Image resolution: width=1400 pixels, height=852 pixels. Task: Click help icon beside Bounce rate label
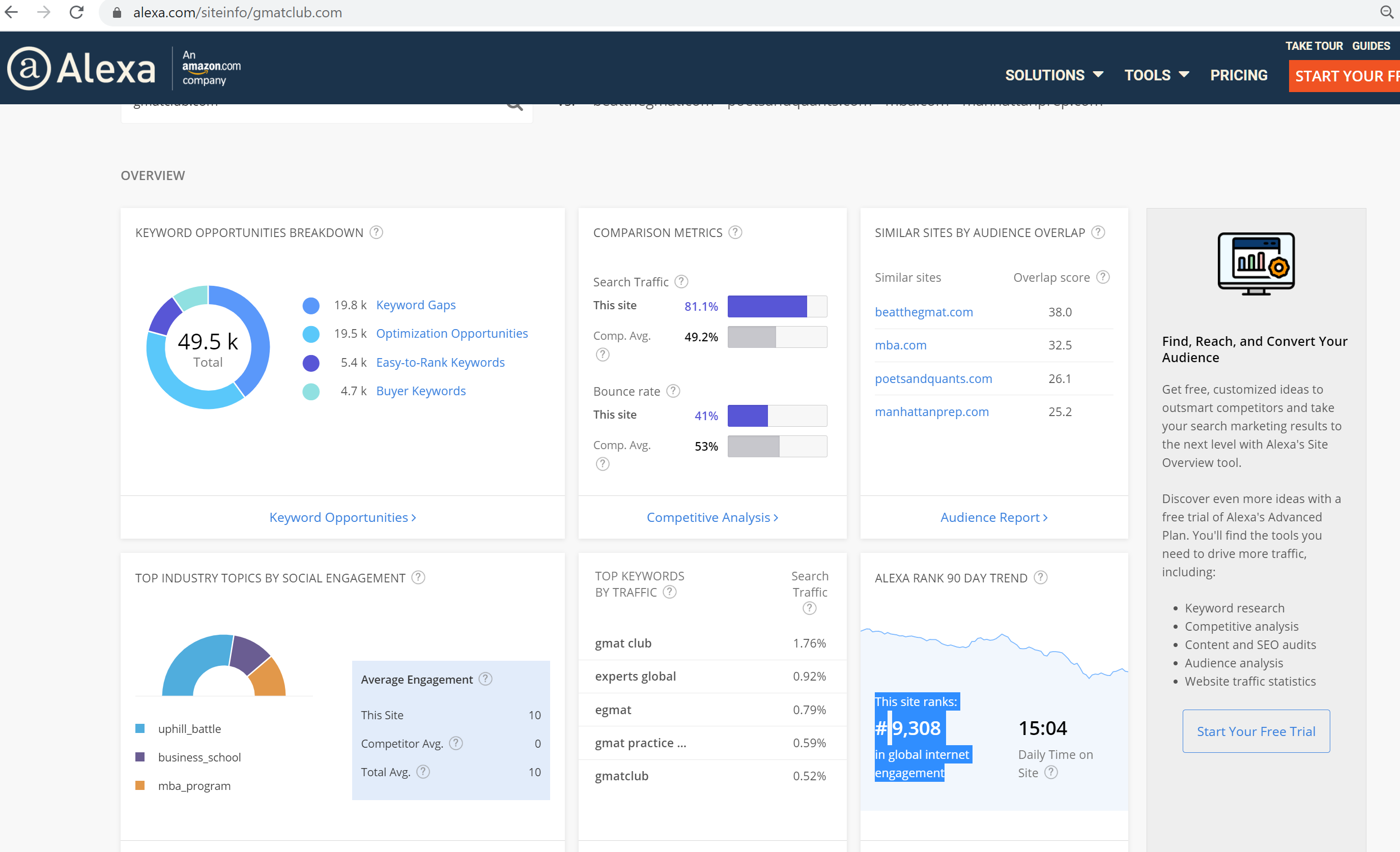[x=673, y=391]
